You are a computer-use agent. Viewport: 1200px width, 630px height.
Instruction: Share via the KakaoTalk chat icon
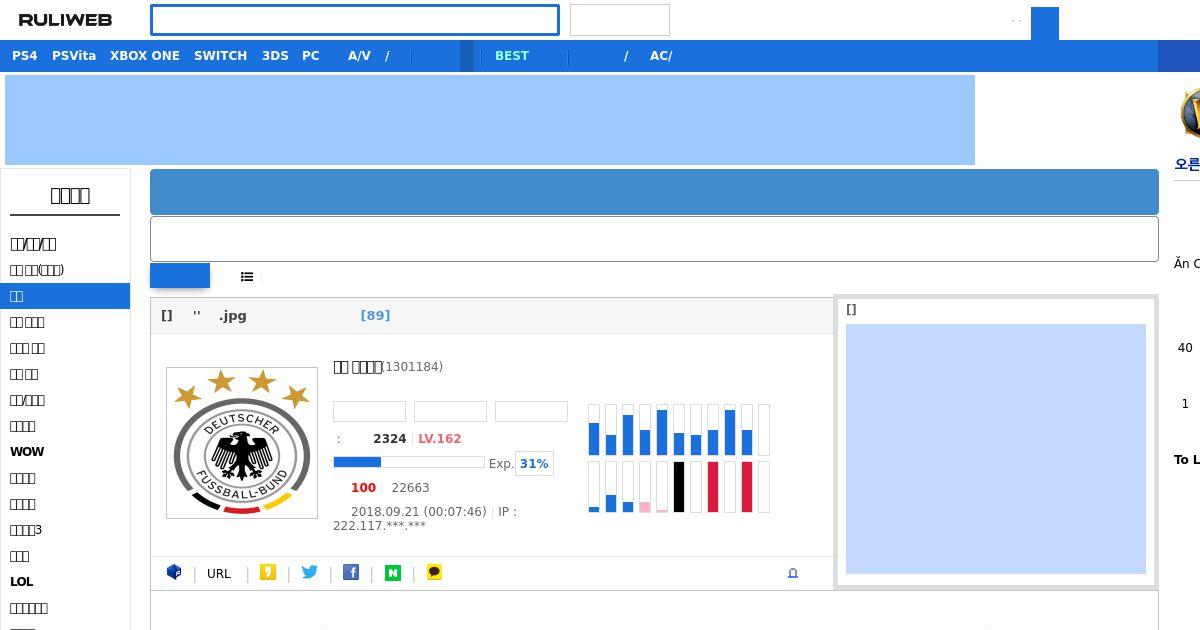tap(434, 572)
